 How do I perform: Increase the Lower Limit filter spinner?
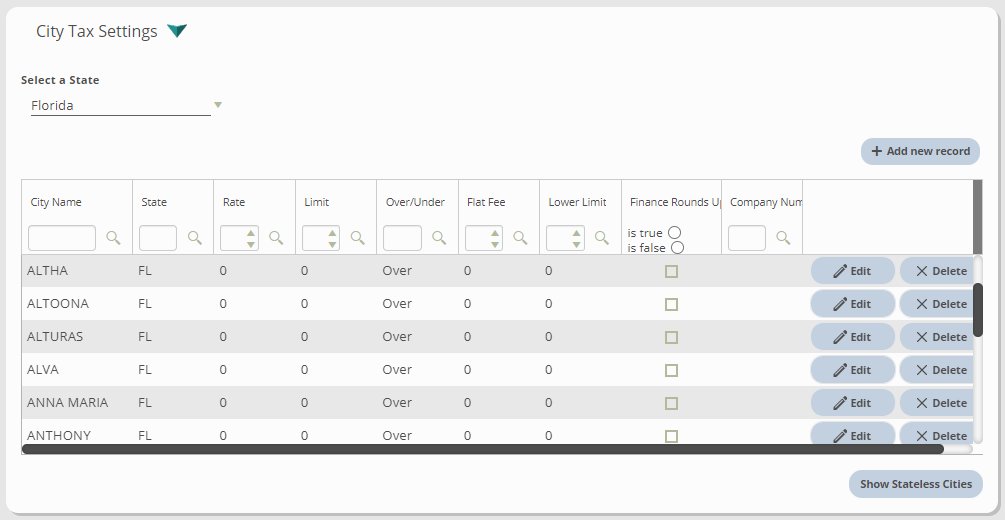[x=576, y=233]
